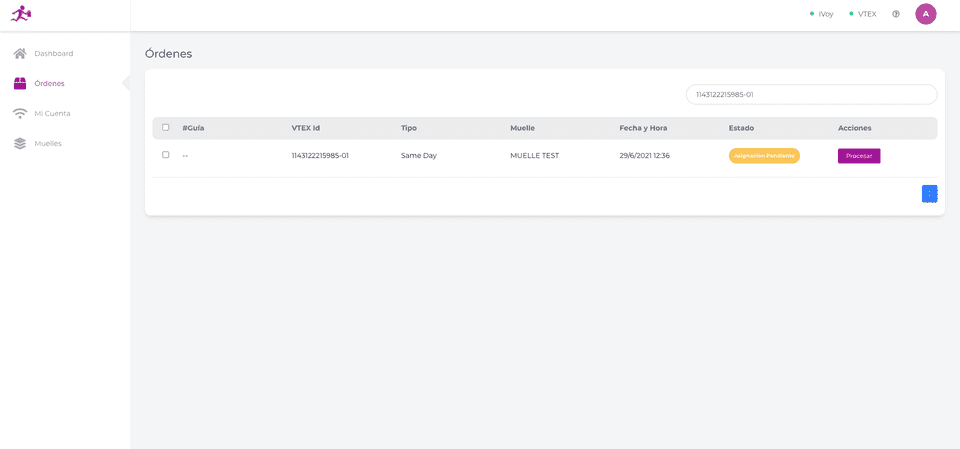
Task: Click the VTEX green status dot
Action: pyautogui.click(x=851, y=14)
